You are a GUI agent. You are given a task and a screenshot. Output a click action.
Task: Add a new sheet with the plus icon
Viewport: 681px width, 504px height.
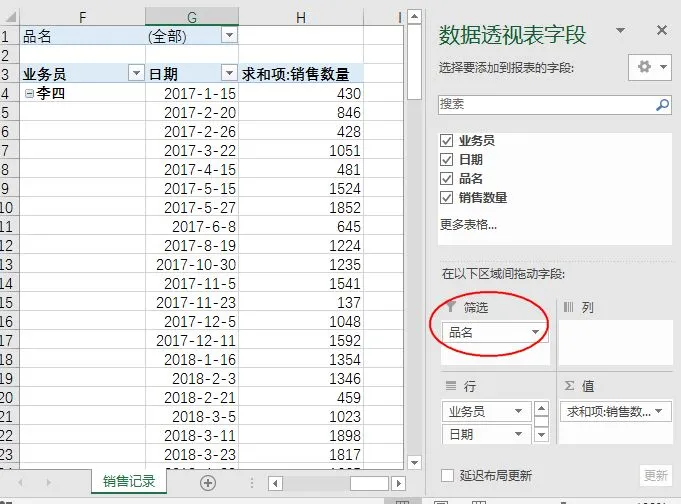coord(208,483)
